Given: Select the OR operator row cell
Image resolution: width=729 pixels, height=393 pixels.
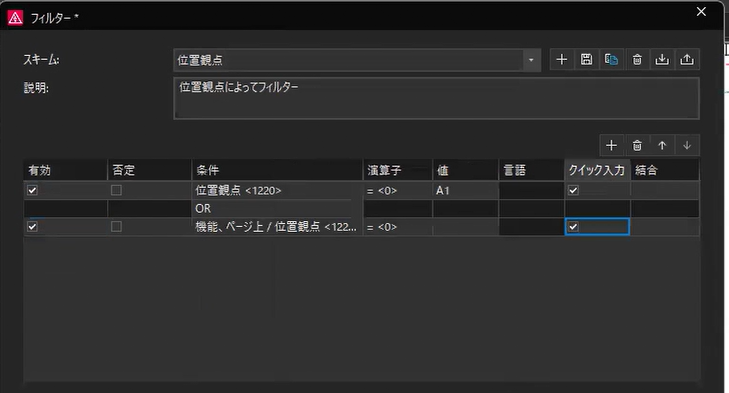Looking at the screenshot, I should pos(277,208).
